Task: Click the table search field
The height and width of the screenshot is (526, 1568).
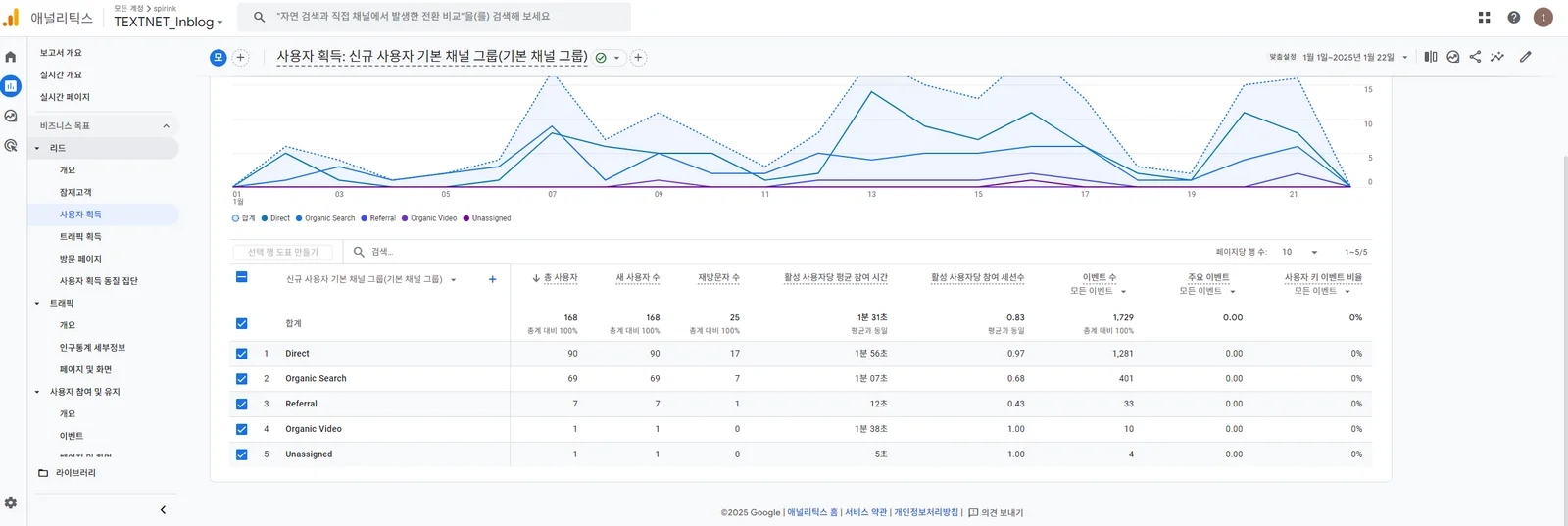Action: pyautogui.click(x=412, y=252)
